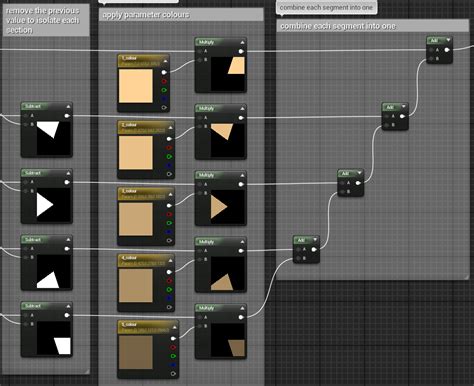Click the 'combine each segment into one' tooltip bubble
The image size is (474, 386).
pos(327,7)
